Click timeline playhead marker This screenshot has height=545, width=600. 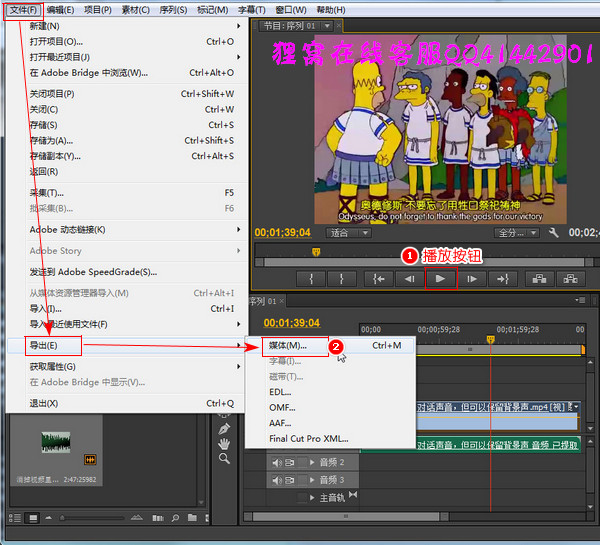coord(491,339)
